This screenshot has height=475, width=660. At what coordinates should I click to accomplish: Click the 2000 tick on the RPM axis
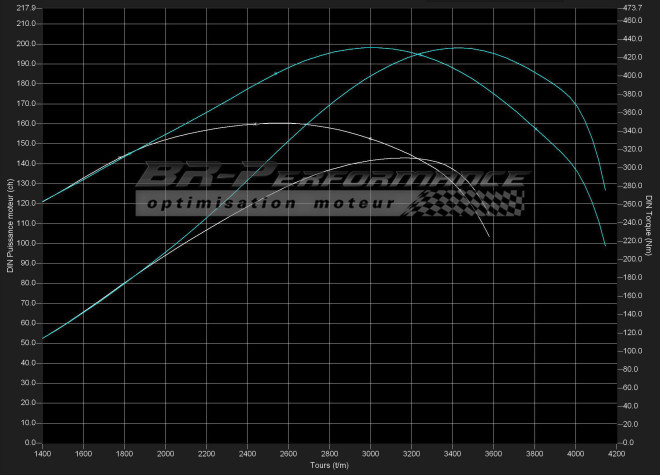tap(165, 453)
